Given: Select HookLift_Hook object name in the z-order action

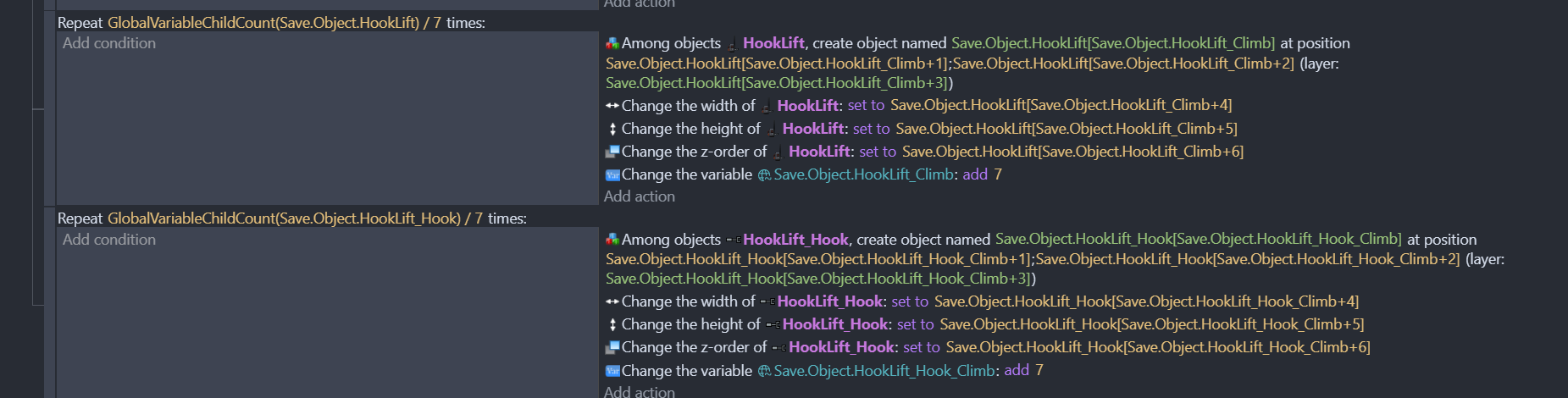Looking at the screenshot, I should 841,347.
